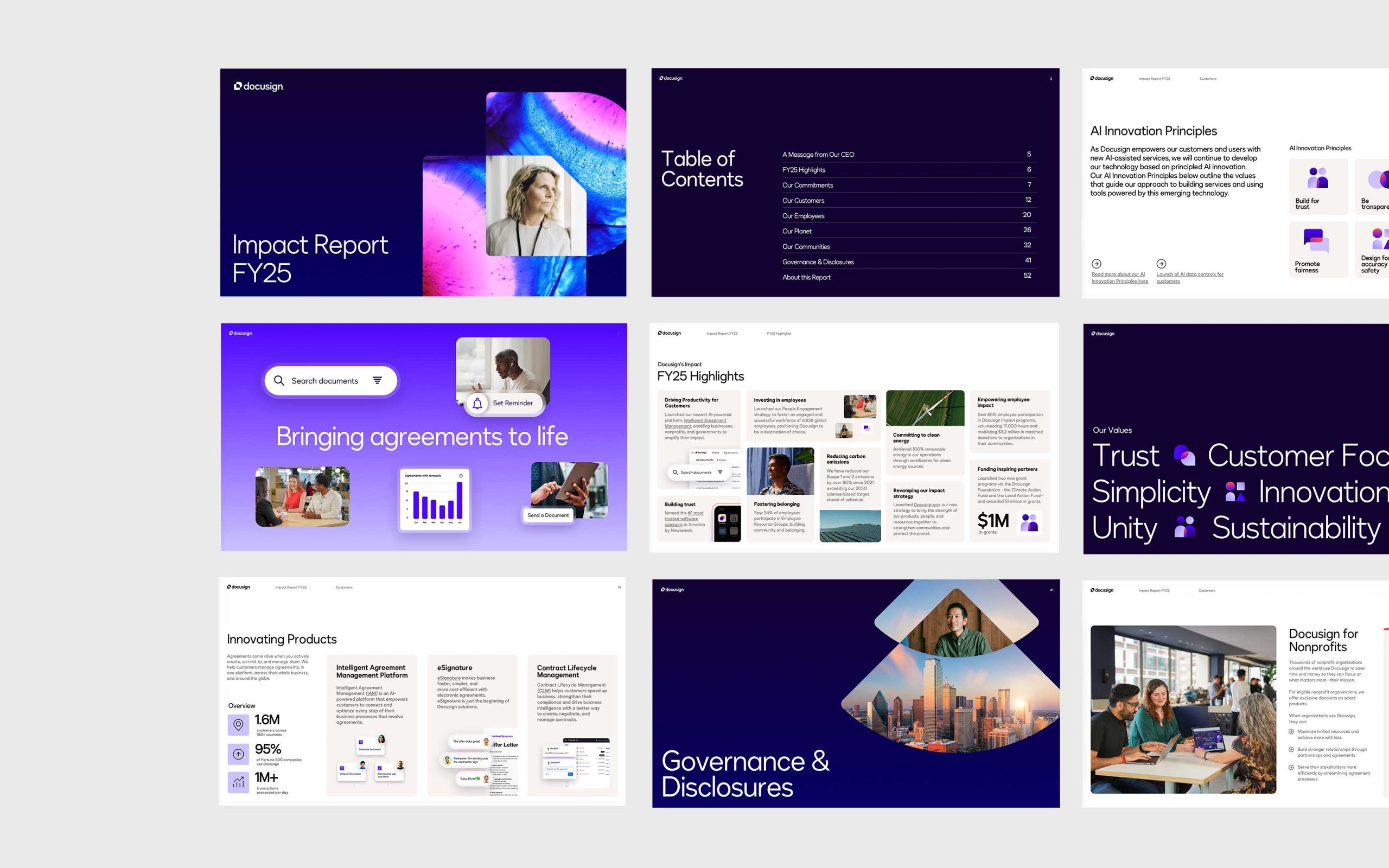This screenshot has height=868, width=1389.
Task: Click the filter icon in the large Search documents bar
Action: click(377, 381)
